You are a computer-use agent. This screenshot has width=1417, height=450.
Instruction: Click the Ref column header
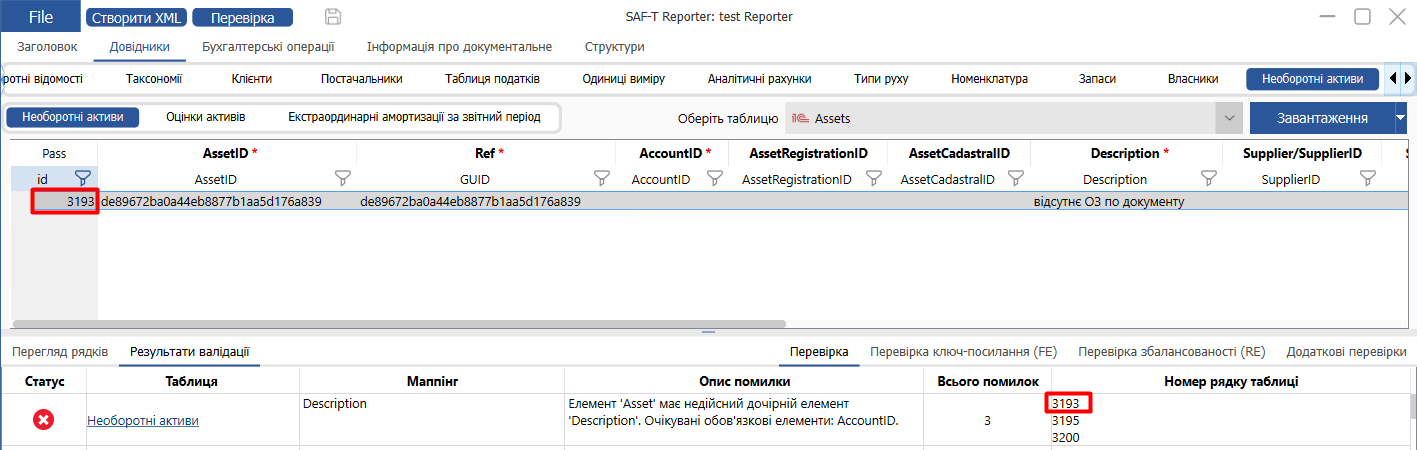tap(487, 153)
